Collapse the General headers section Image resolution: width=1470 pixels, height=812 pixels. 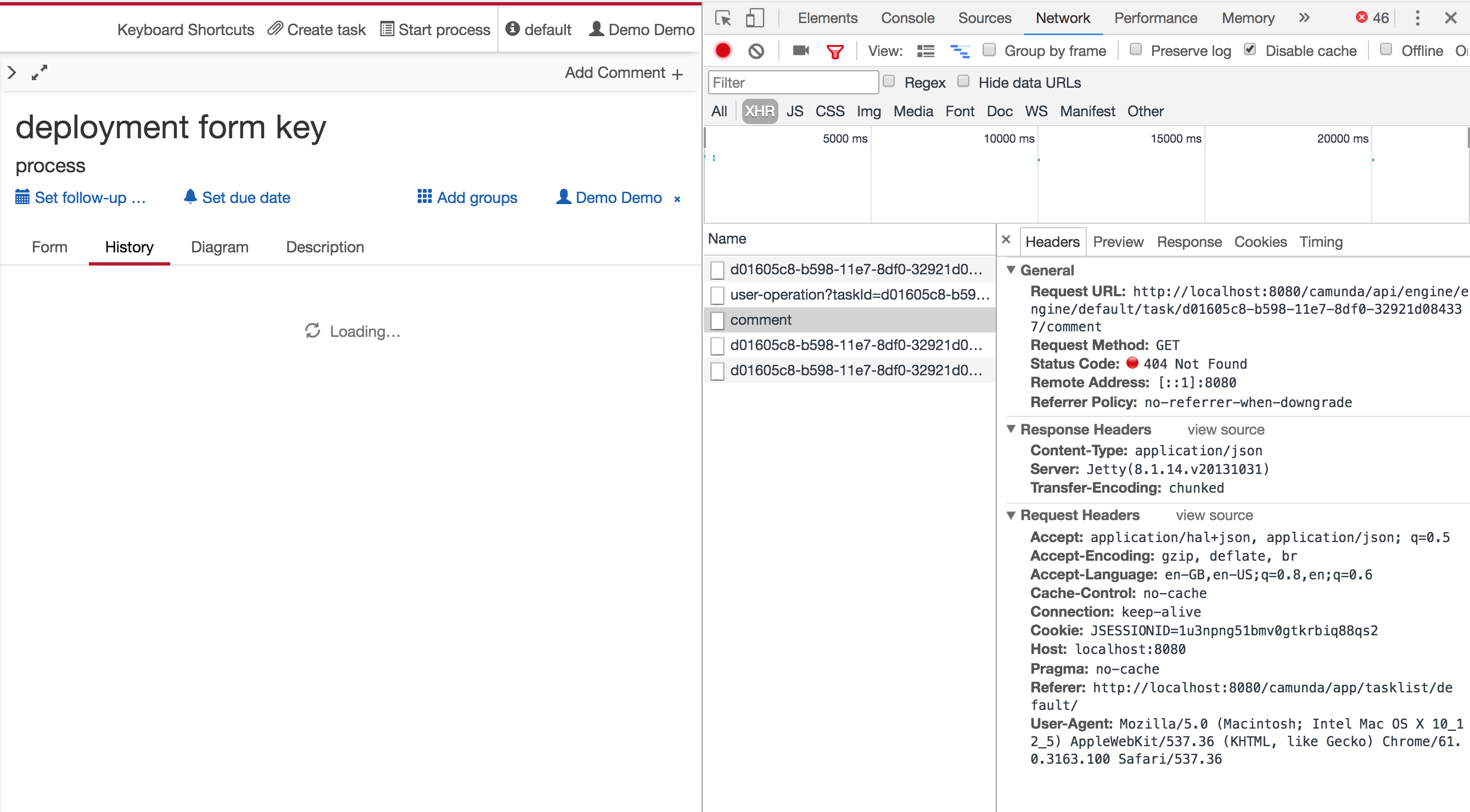point(1011,270)
